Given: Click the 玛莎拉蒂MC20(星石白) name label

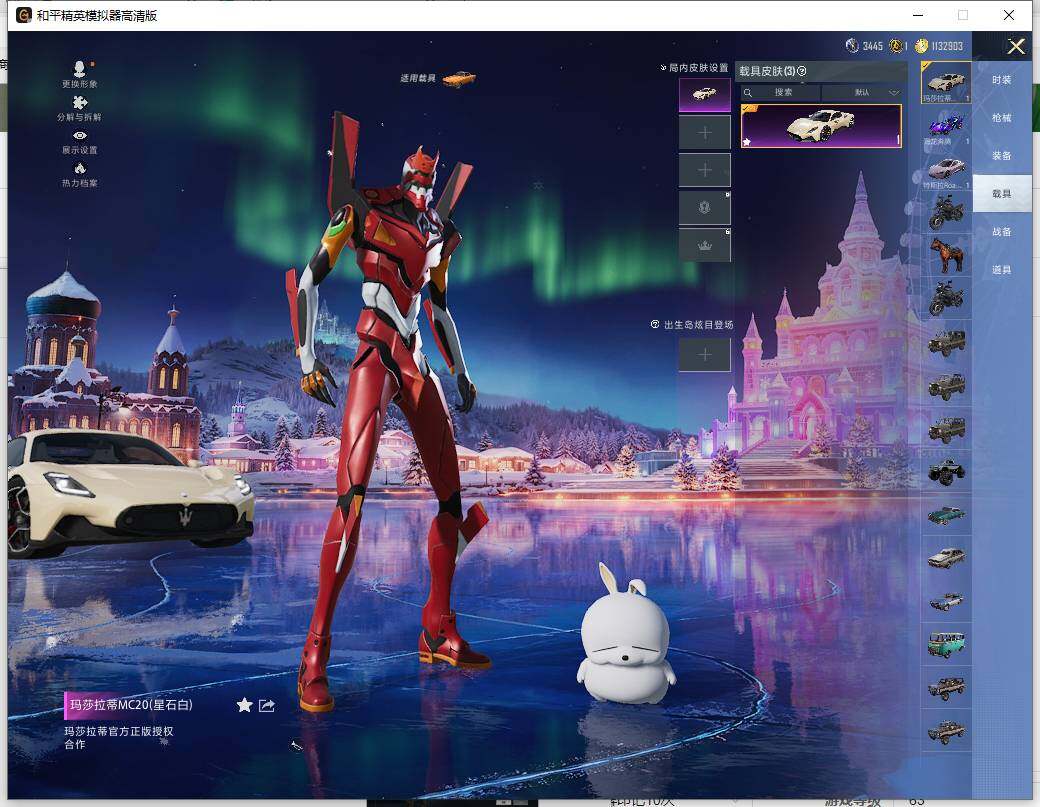Looking at the screenshot, I should pyautogui.click(x=131, y=705).
